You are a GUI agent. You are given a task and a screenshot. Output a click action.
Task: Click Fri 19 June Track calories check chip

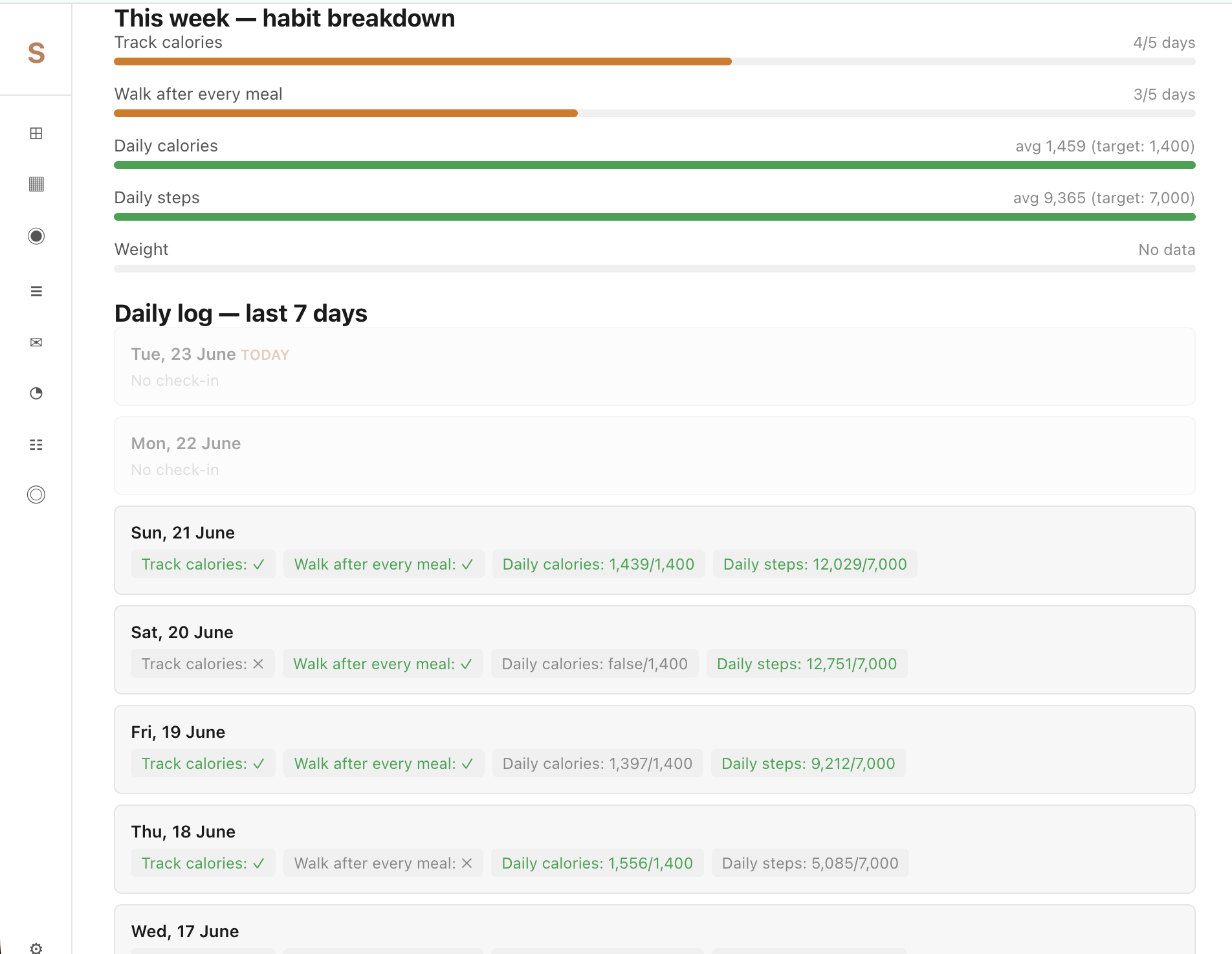pyautogui.click(x=203, y=764)
